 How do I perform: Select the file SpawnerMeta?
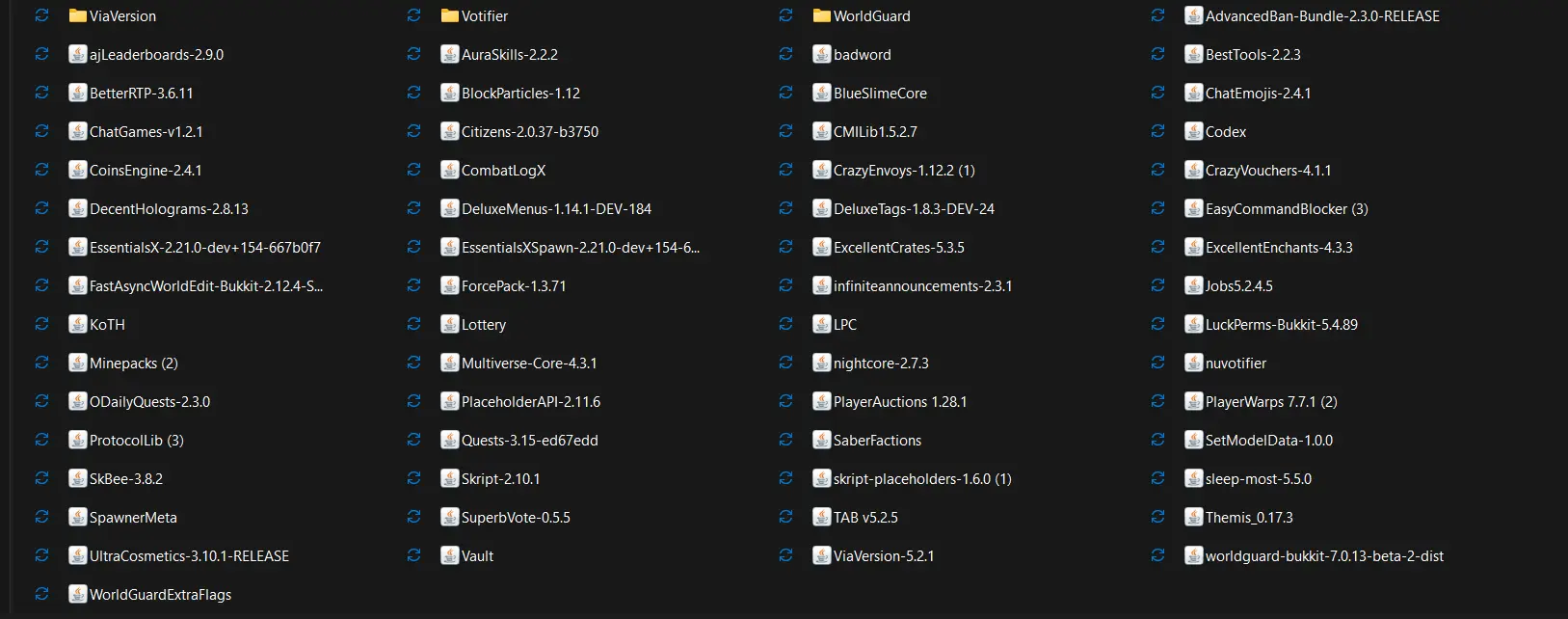(x=133, y=518)
